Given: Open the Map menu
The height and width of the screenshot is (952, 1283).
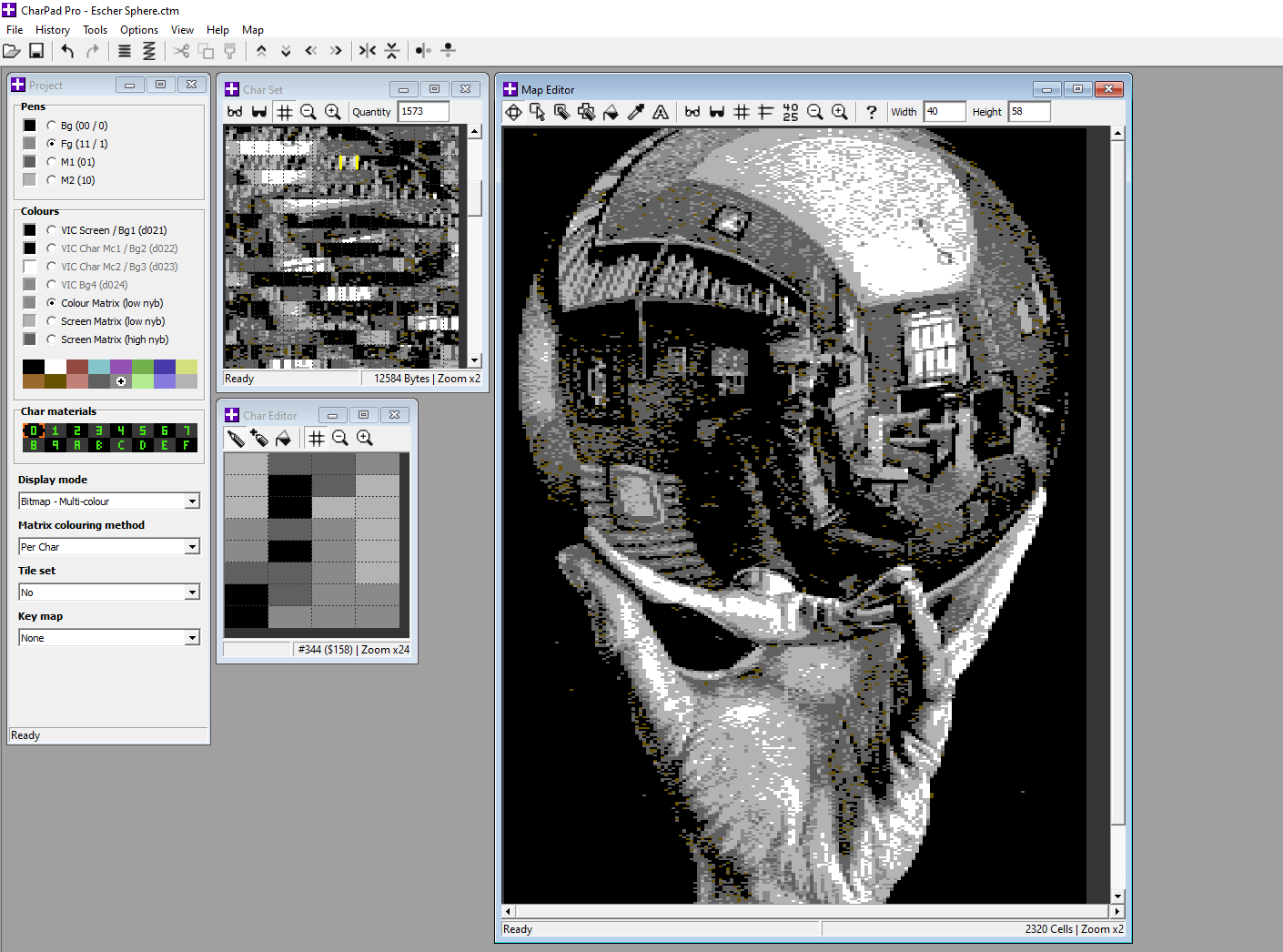Looking at the screenshot, I should [253, 30].
